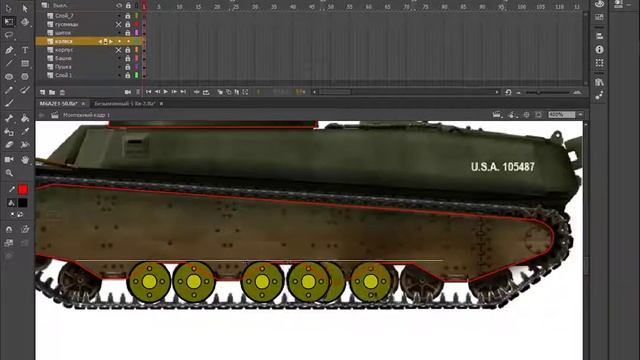Image resolution: width=640 pixels, height=360 pixels.
Task: Select the Paint Bucket tool
Action: tap(25, 118)
